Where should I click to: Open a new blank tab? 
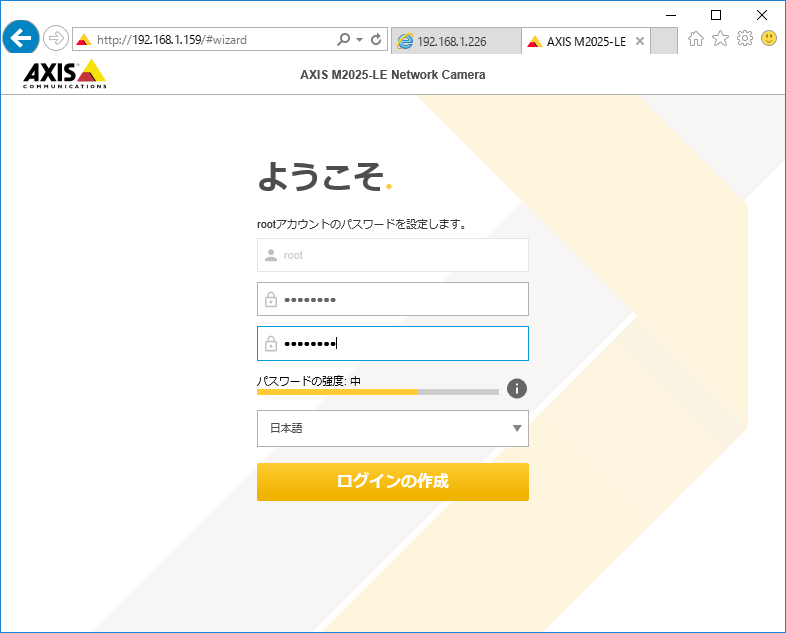[x=664, y=41]
